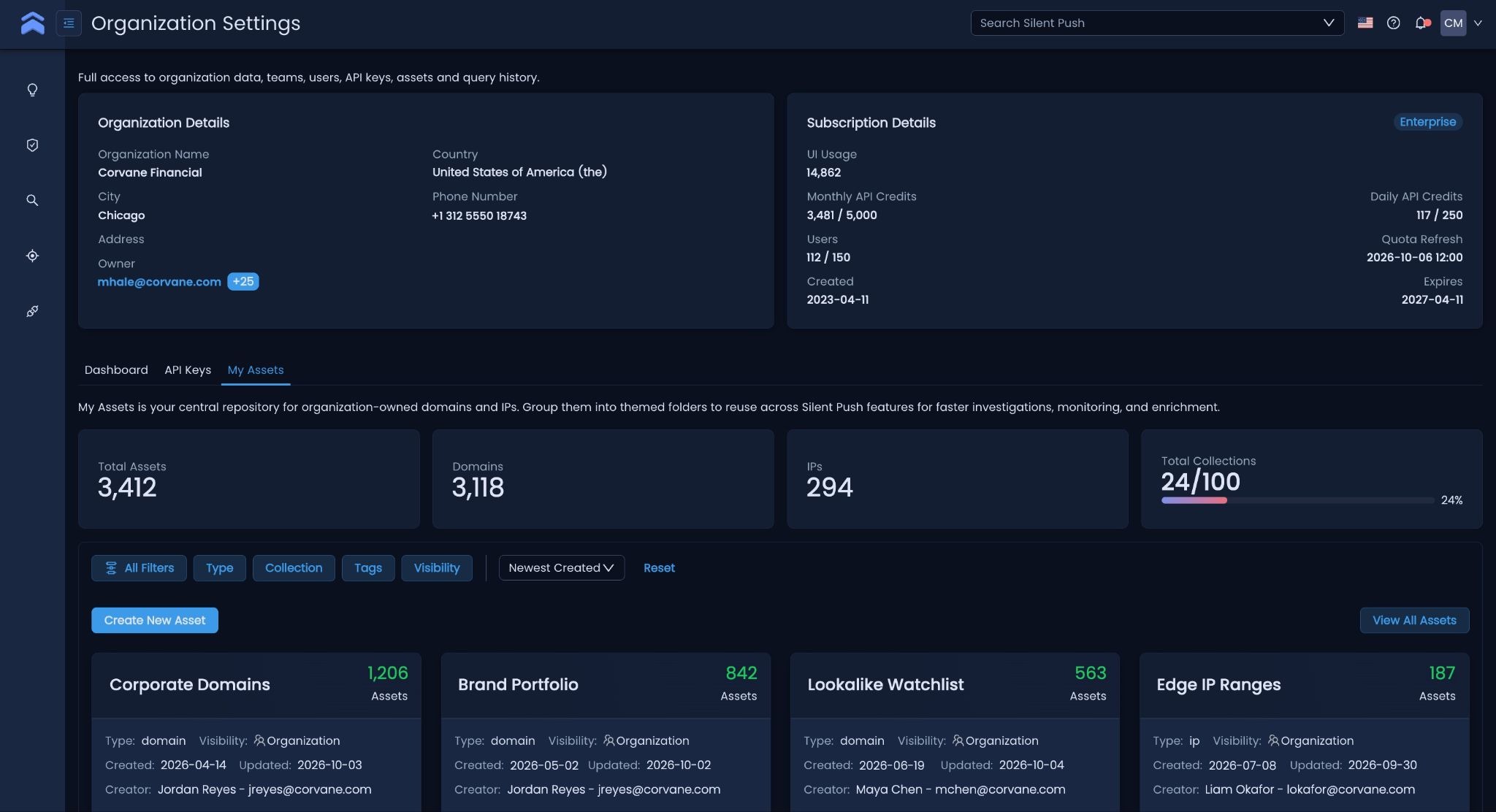Screen dimensions: 1496x812
Task: Click the Reset filters link
Action: pyautogui.click(x=659, y=567)
